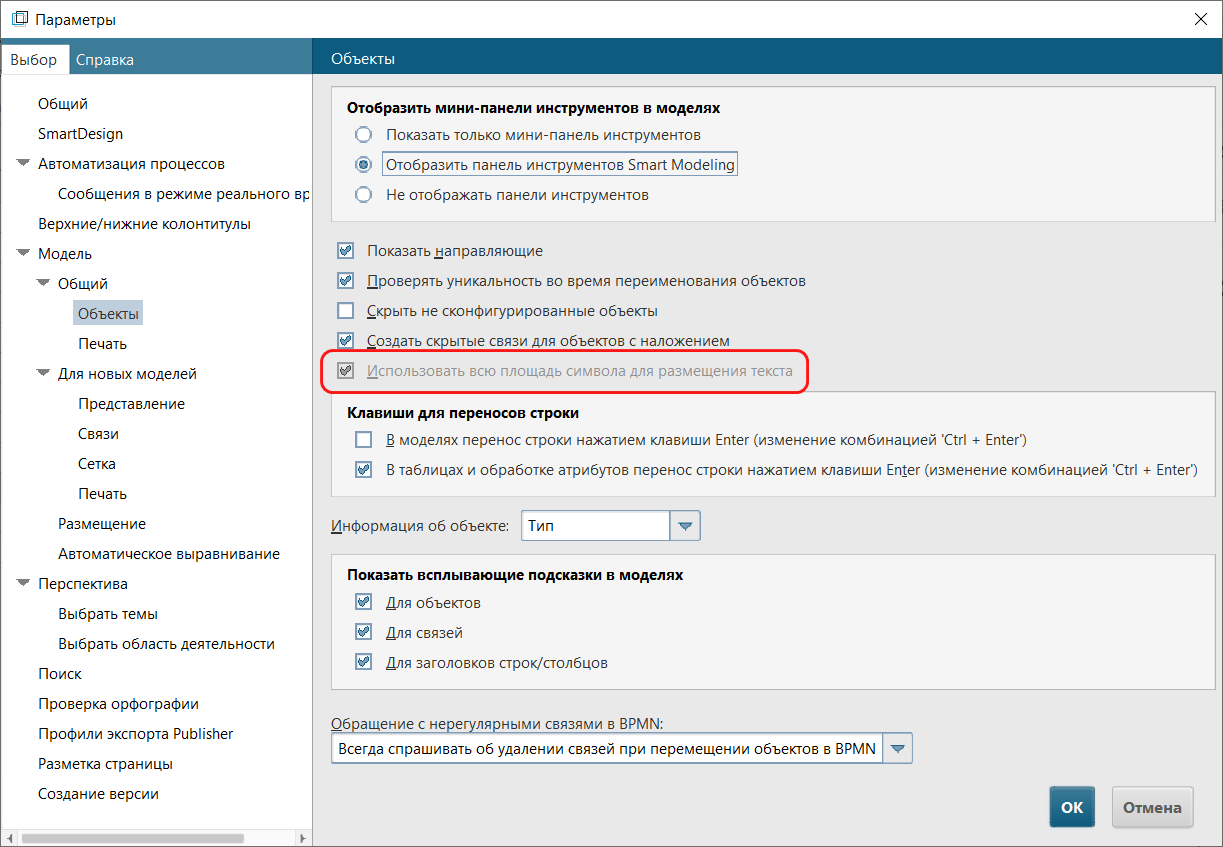Select 'Показать только мини-панель инструментов' radio button
This screenshot has height=847, width=1223.
364,134
